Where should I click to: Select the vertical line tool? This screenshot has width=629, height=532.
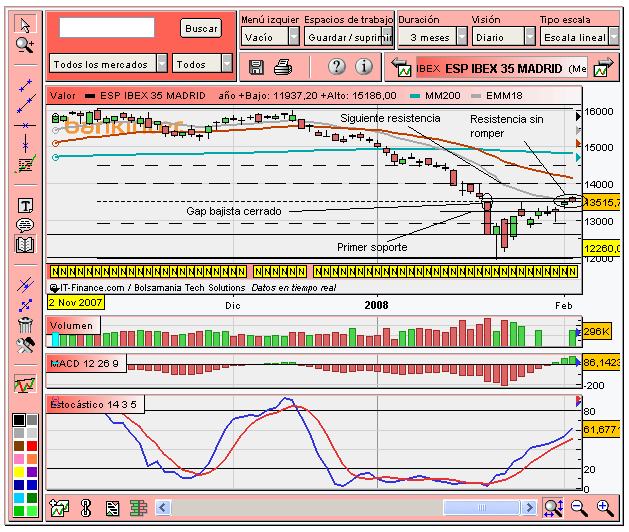[x=25, y=142]
